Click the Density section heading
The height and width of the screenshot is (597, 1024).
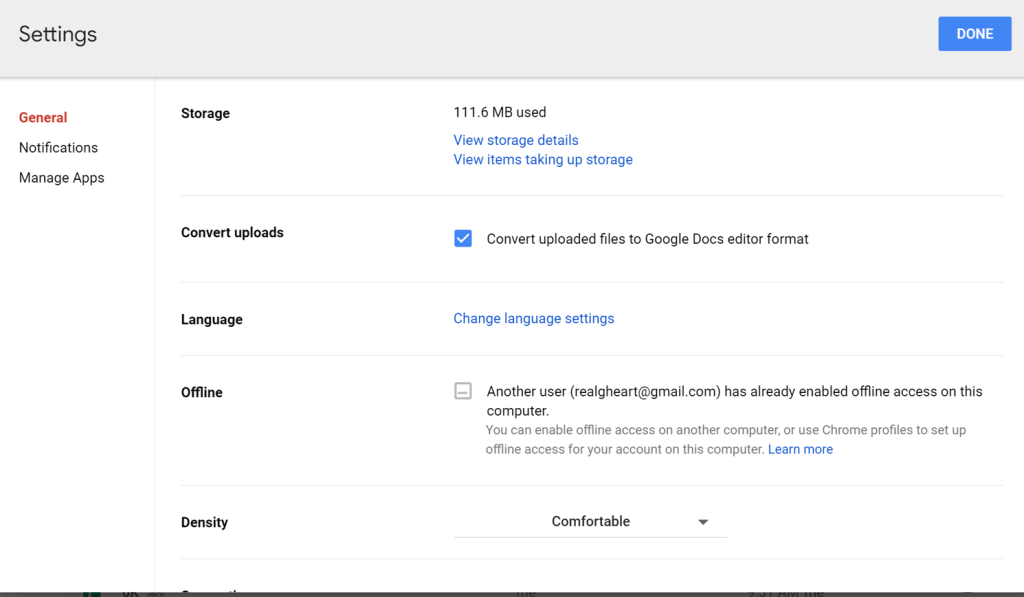pos(204,522)
